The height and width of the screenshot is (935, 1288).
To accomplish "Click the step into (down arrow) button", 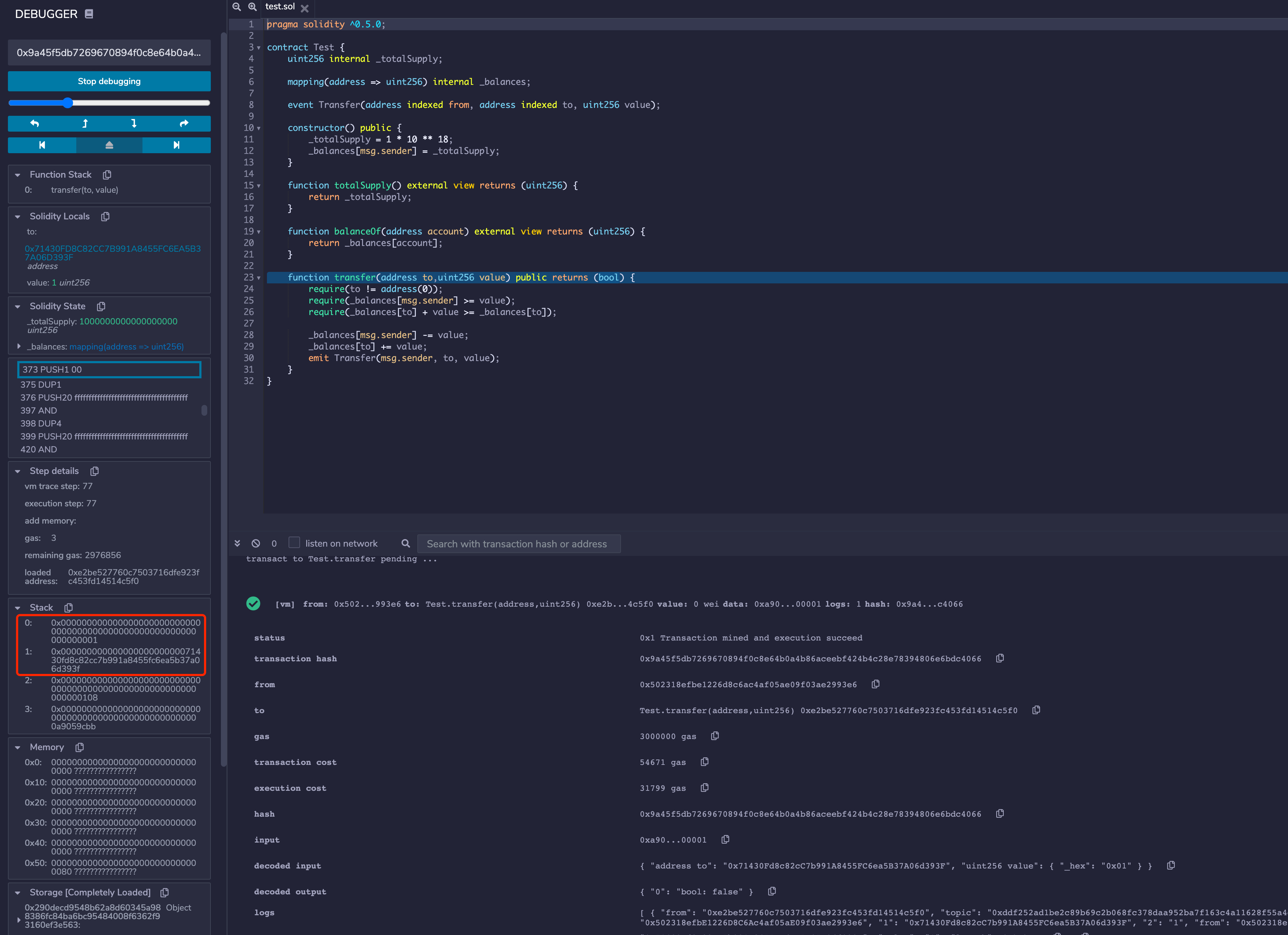I will point(134,123).
